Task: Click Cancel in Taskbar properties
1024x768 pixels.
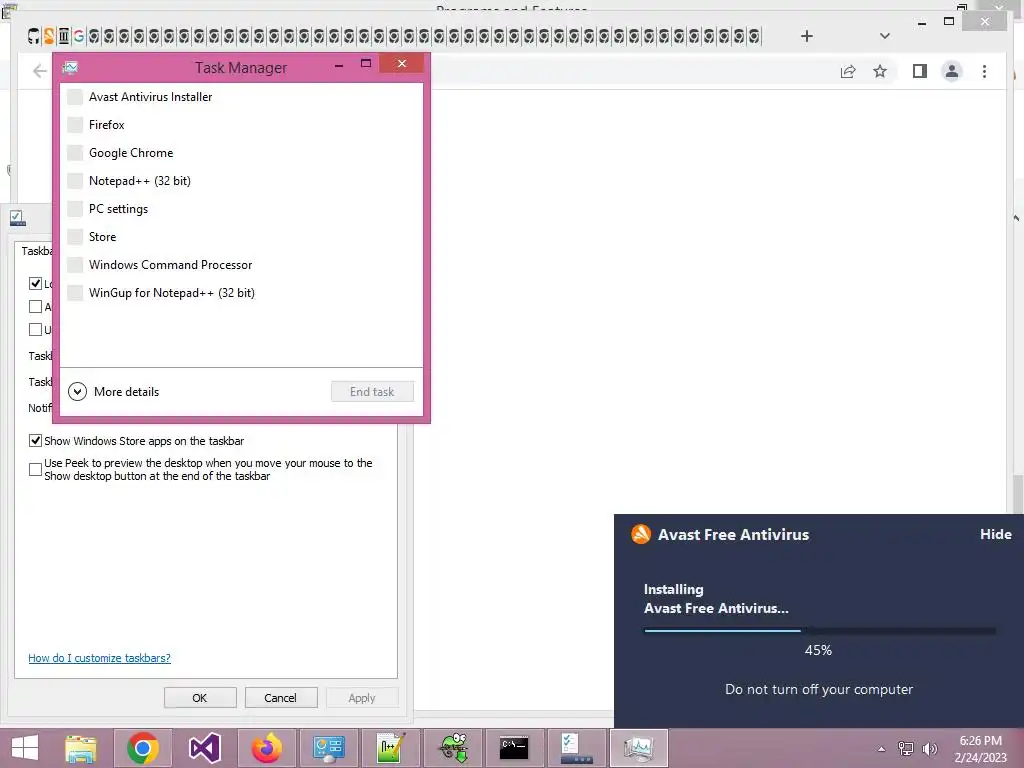Action: click(281, 697)
